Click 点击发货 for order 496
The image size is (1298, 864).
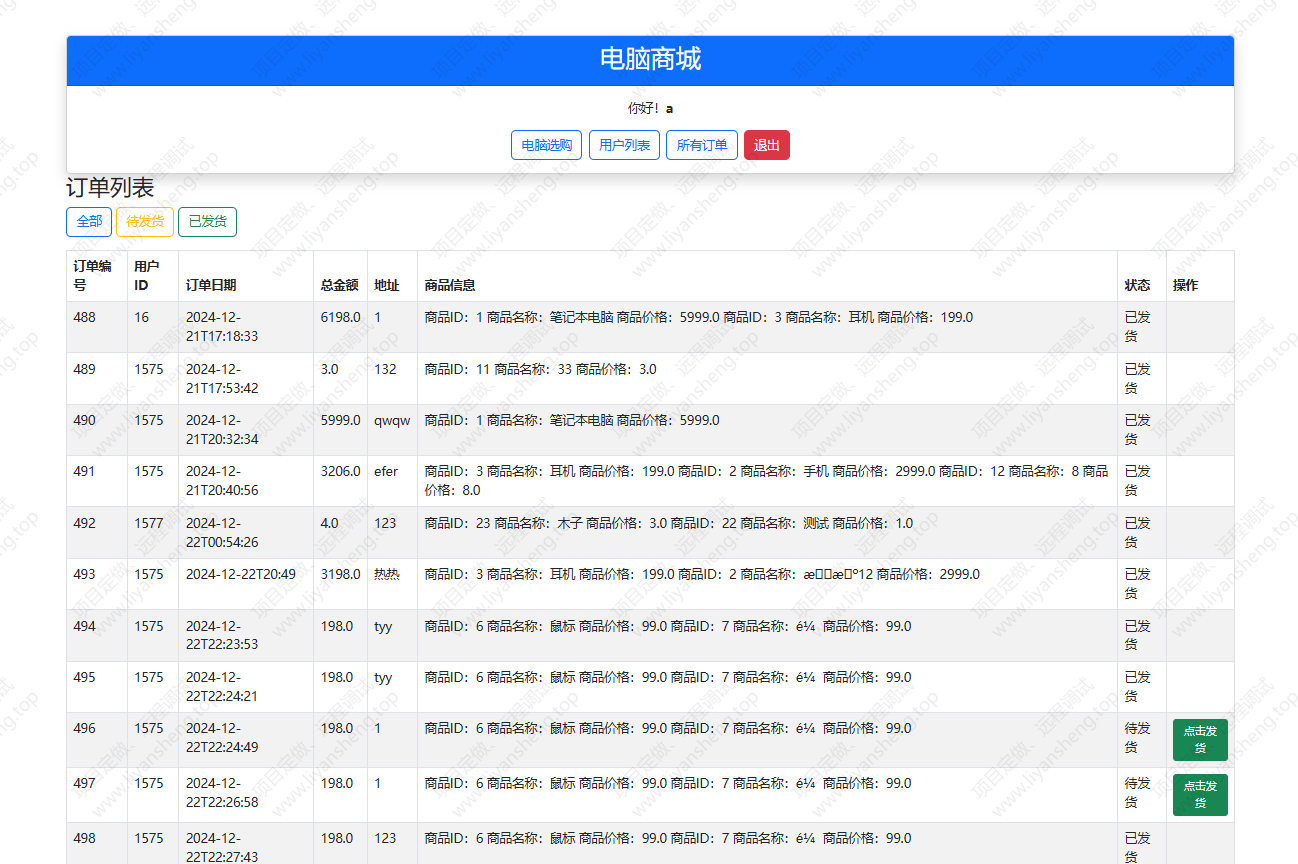pyautogui.click(x=1200, y=740)
